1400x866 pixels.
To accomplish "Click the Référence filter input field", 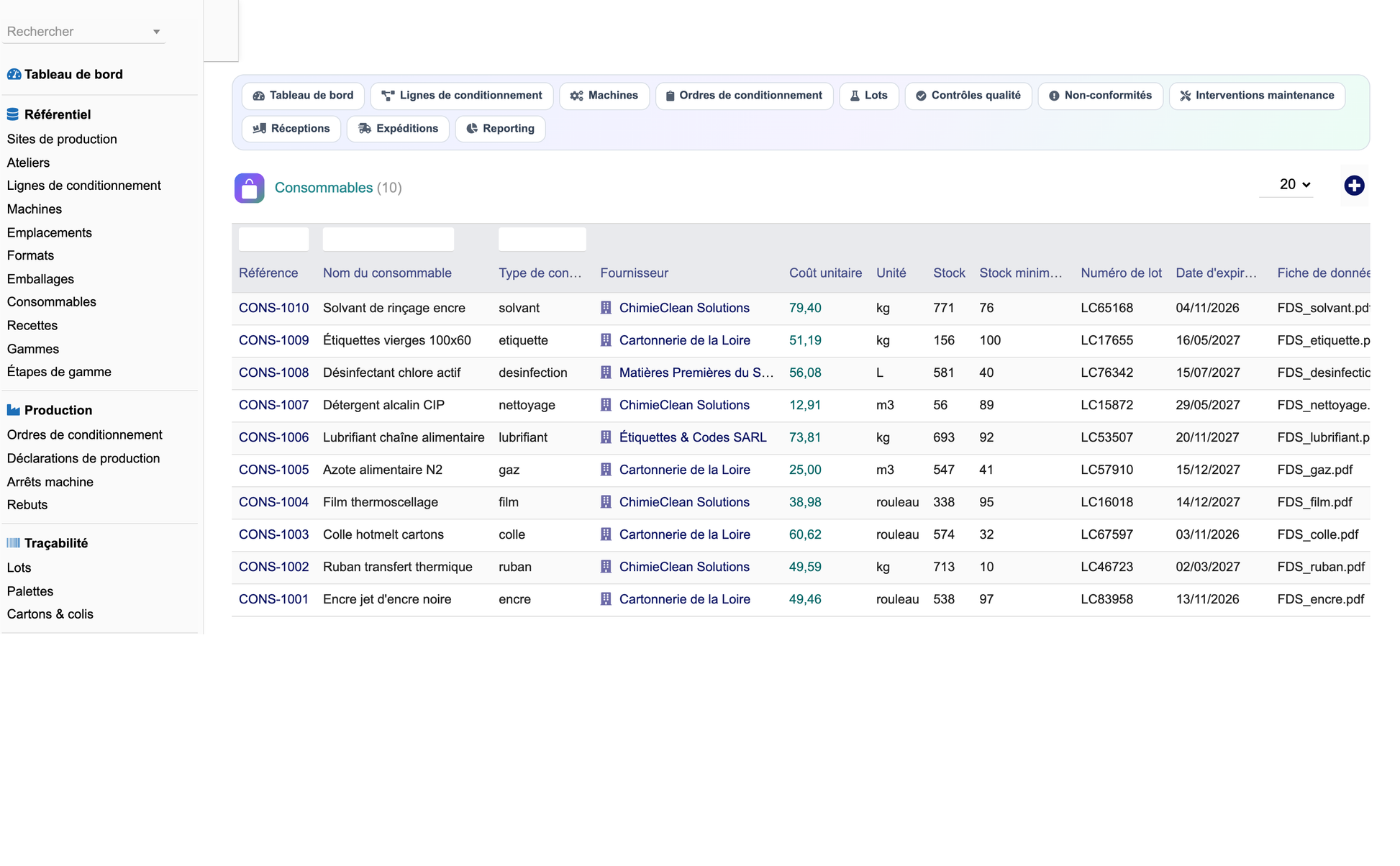I will pyautogui.click(x=273, y=239).
